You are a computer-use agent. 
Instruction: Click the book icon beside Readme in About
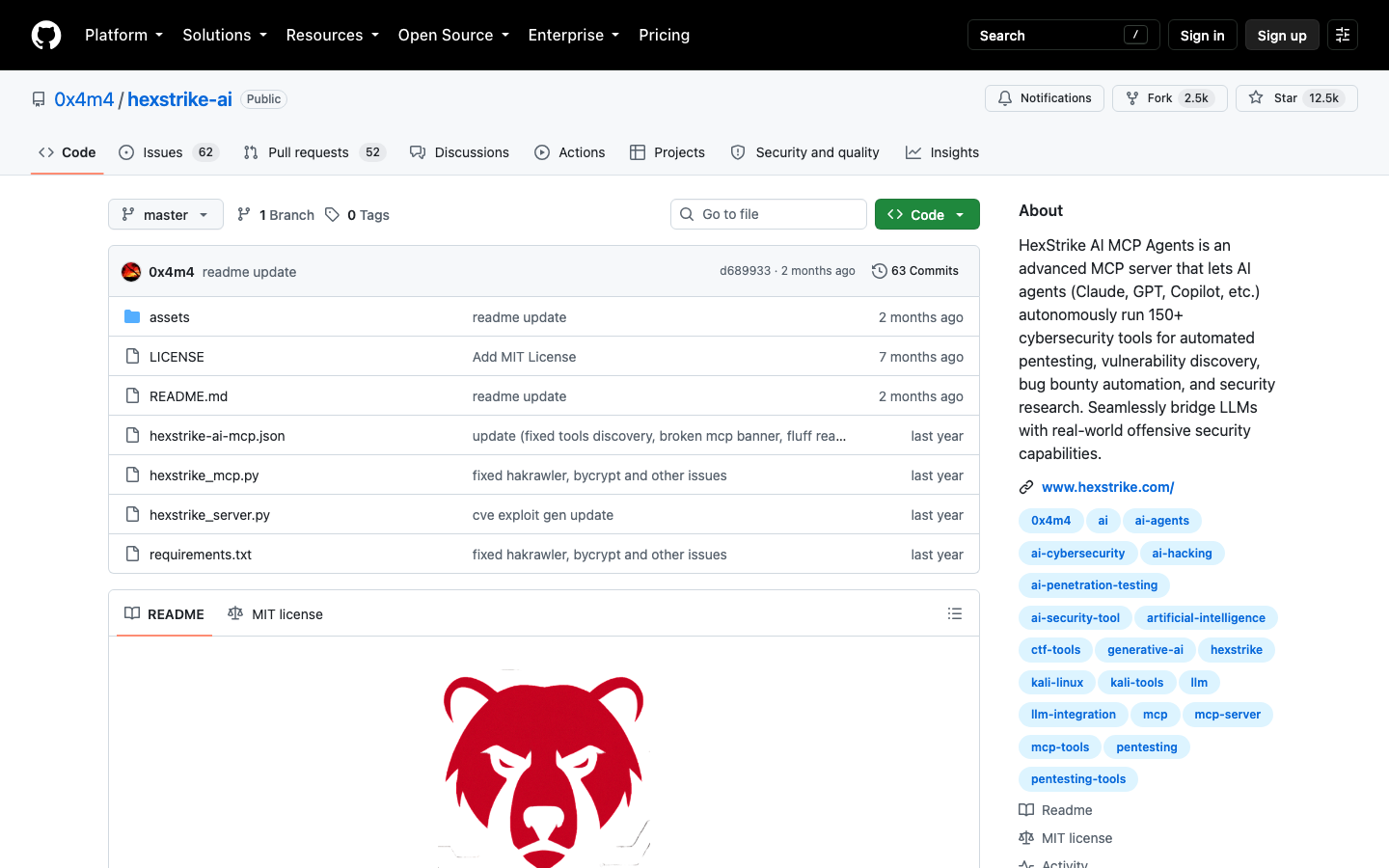pos(1026,810)
